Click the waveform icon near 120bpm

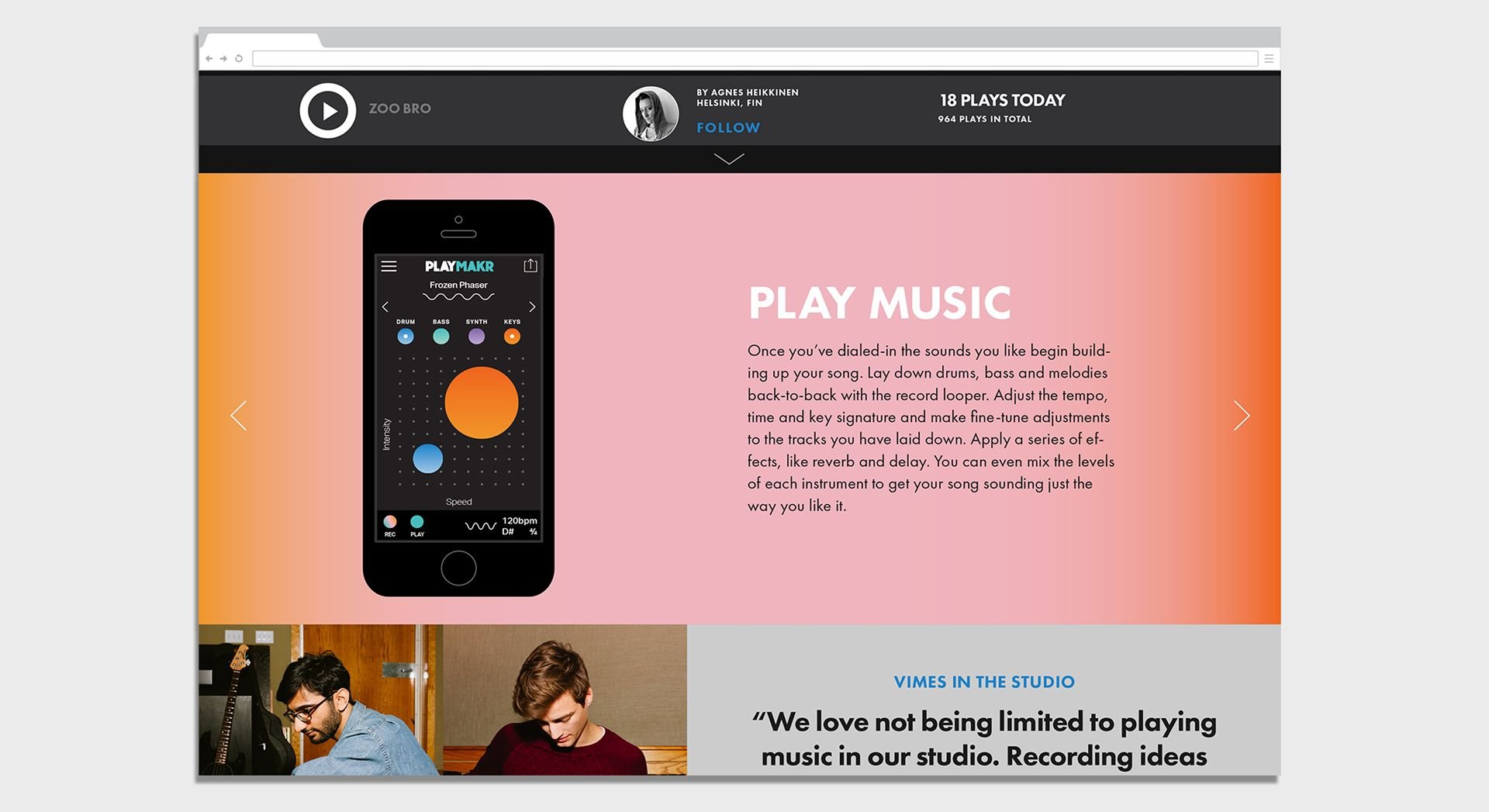[x=481, y=526]
